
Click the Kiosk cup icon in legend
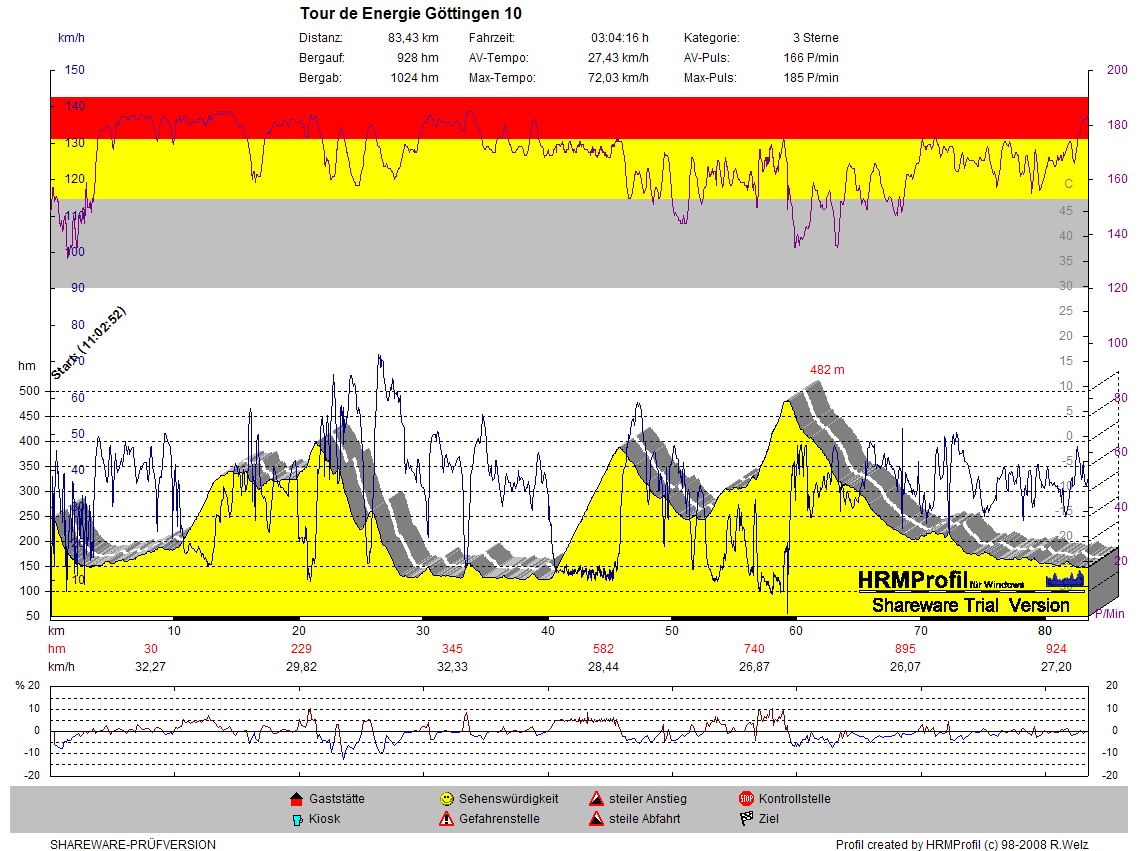tap(296, 819)
